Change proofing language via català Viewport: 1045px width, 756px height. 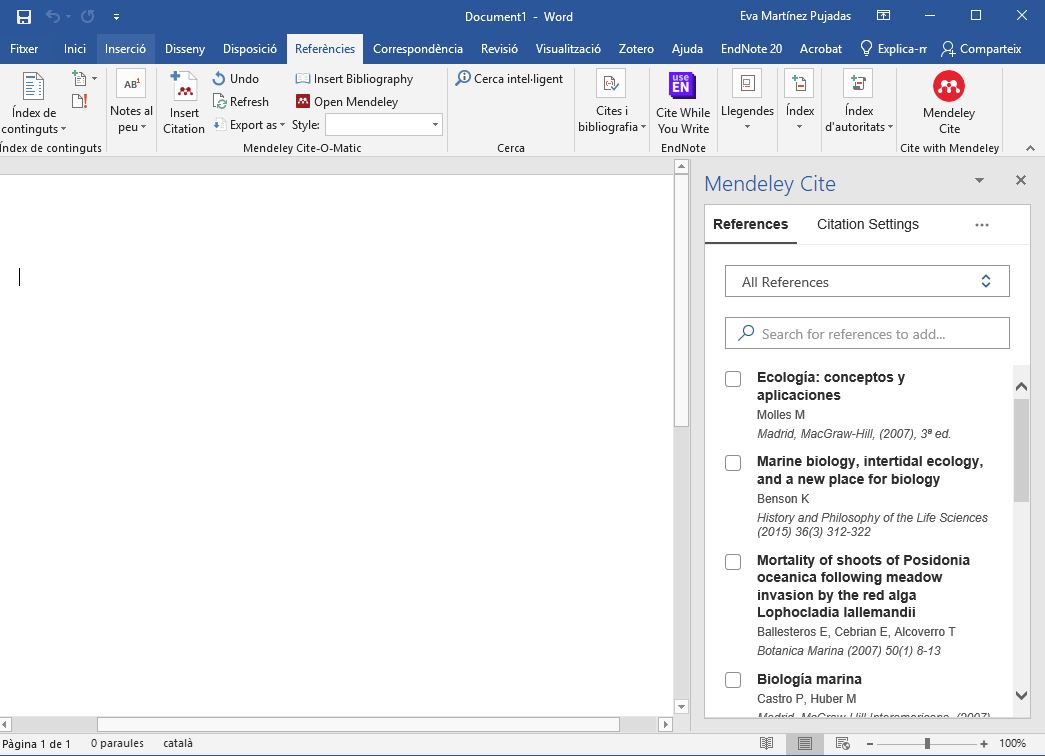(x=178, y=743)
